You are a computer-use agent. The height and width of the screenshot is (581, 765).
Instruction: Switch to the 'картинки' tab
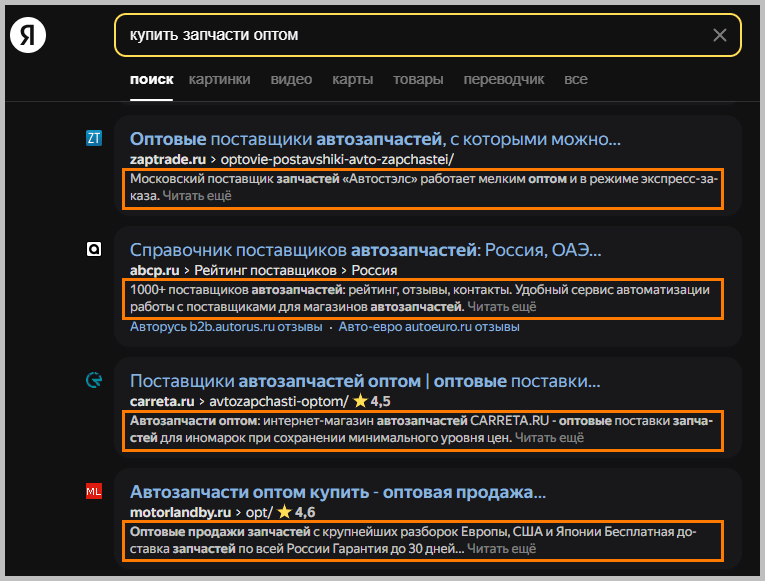(220, 79)
